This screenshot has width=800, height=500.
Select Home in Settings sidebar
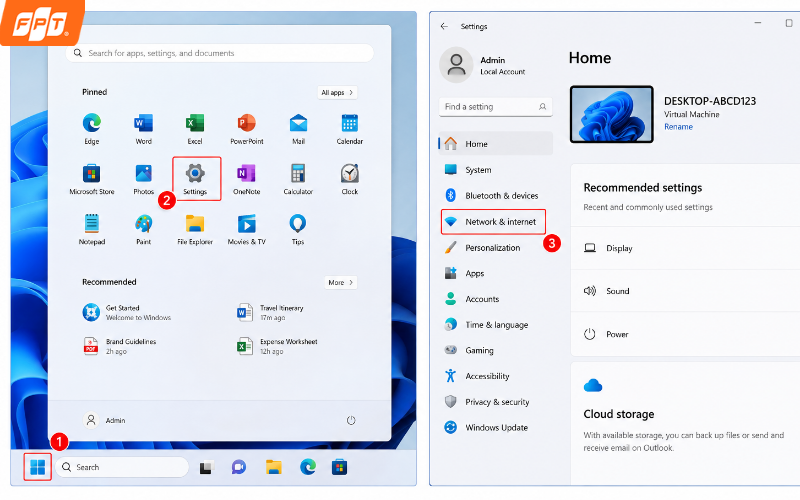pos(495,144)
